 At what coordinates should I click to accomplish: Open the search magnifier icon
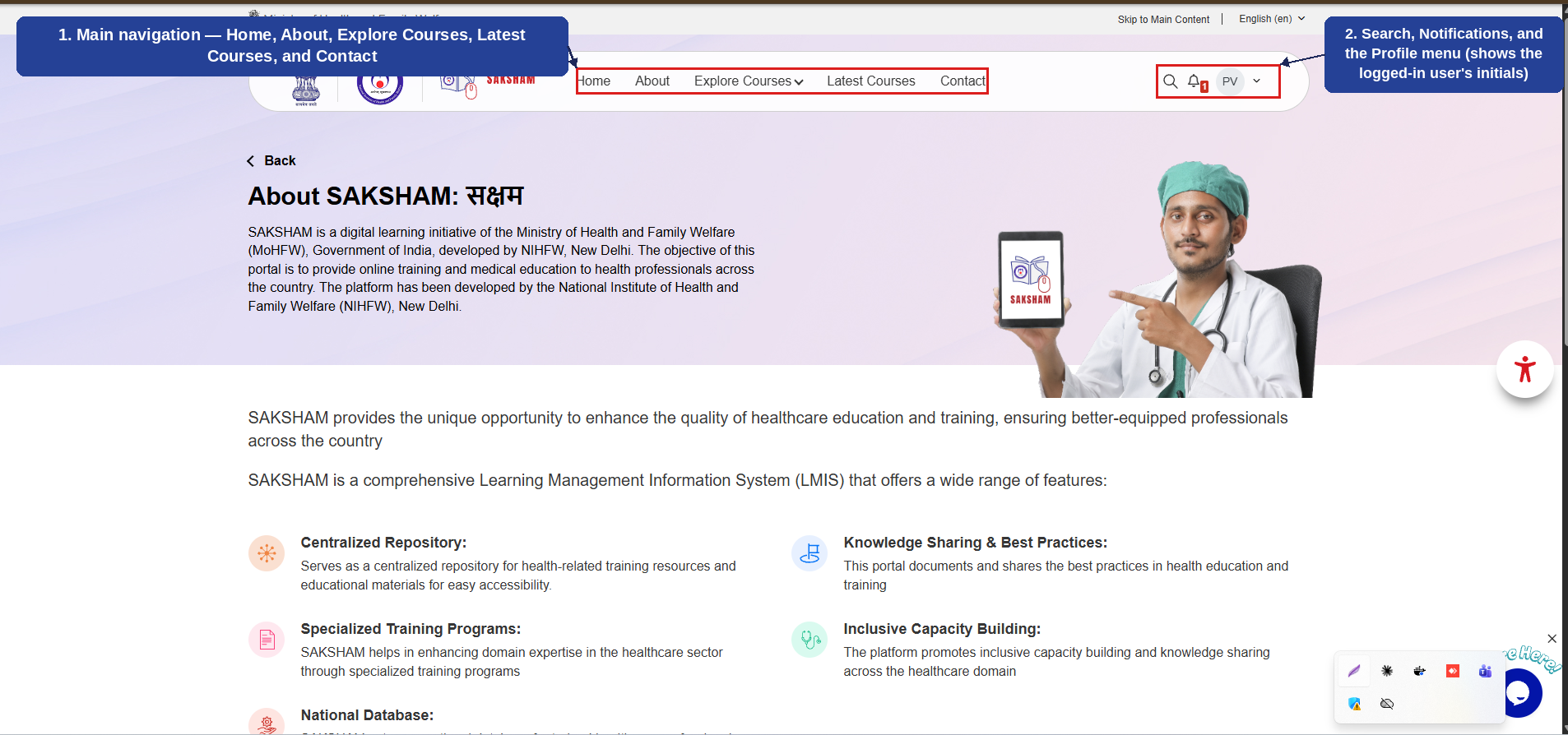coord(1170,81)
